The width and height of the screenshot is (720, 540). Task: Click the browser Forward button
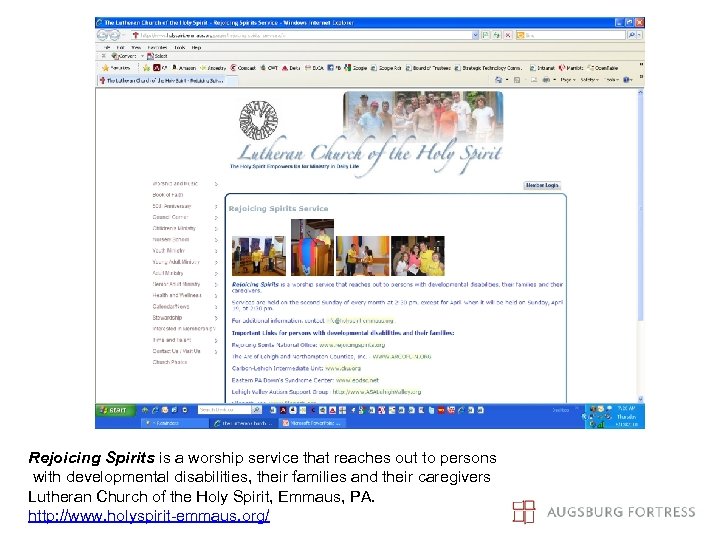pos(114,35)
